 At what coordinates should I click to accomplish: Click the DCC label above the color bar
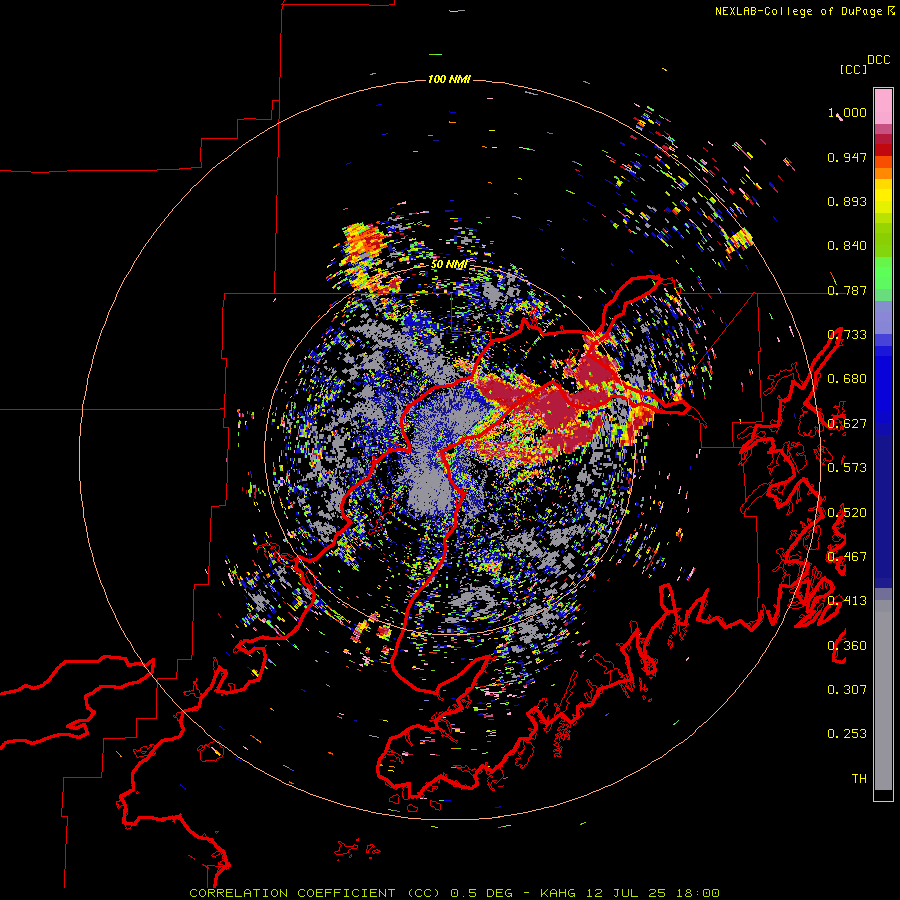(879, 60)
